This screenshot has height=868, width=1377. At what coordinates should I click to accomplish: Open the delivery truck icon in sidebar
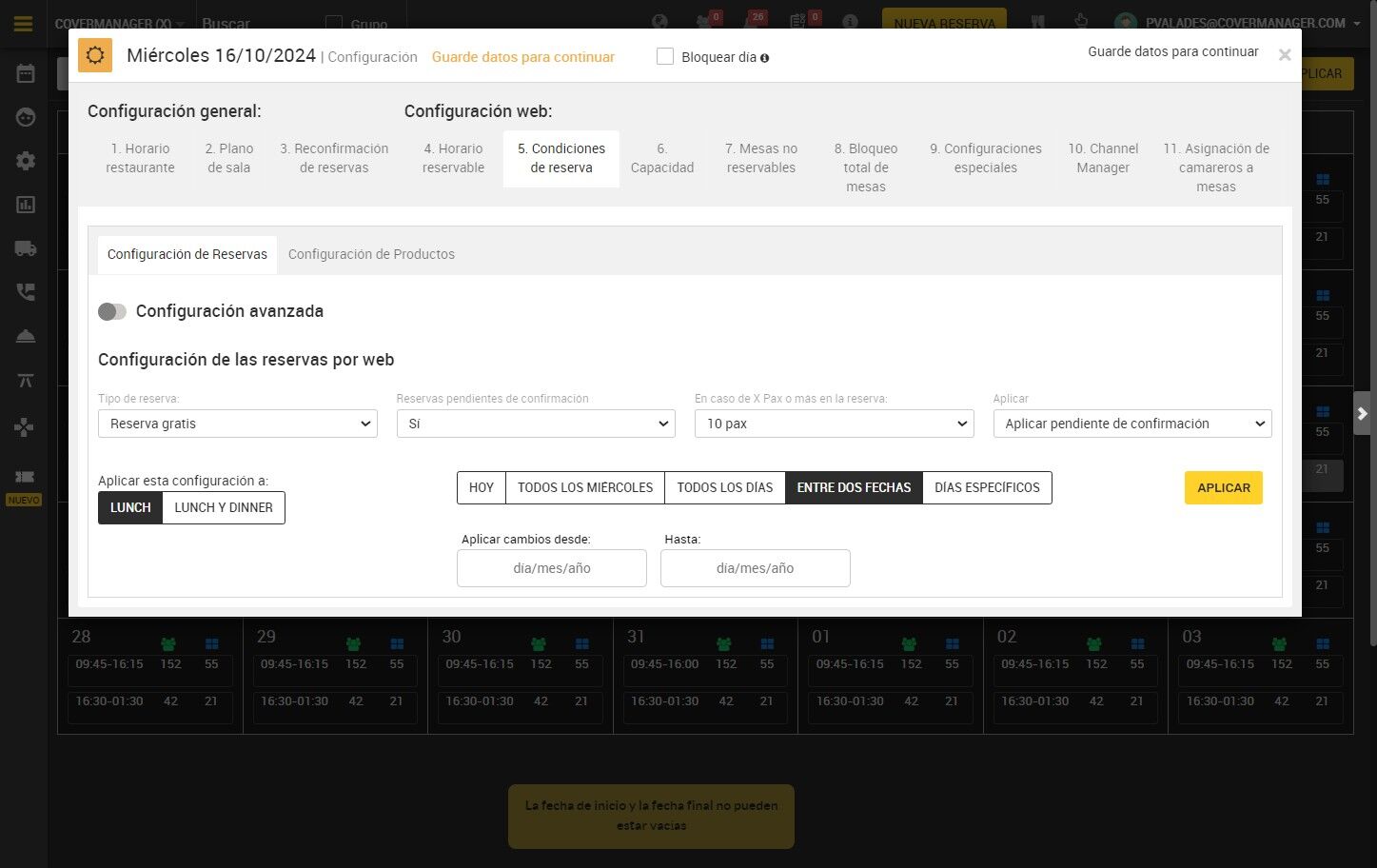pos(26,248)
